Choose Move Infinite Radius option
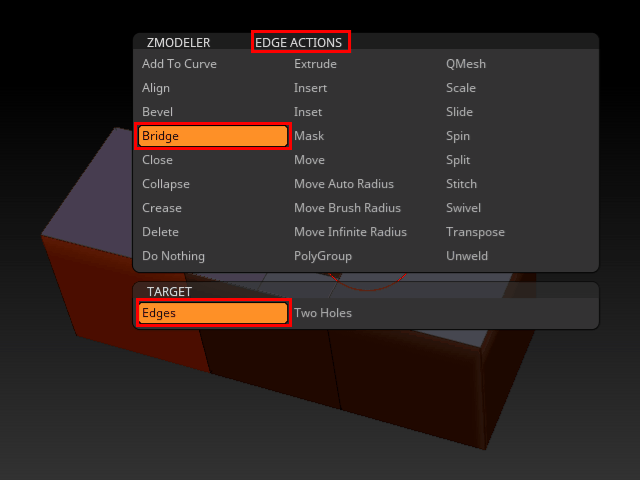The height and width of the screenshot is (480, 640). click(x=350, y=232)
